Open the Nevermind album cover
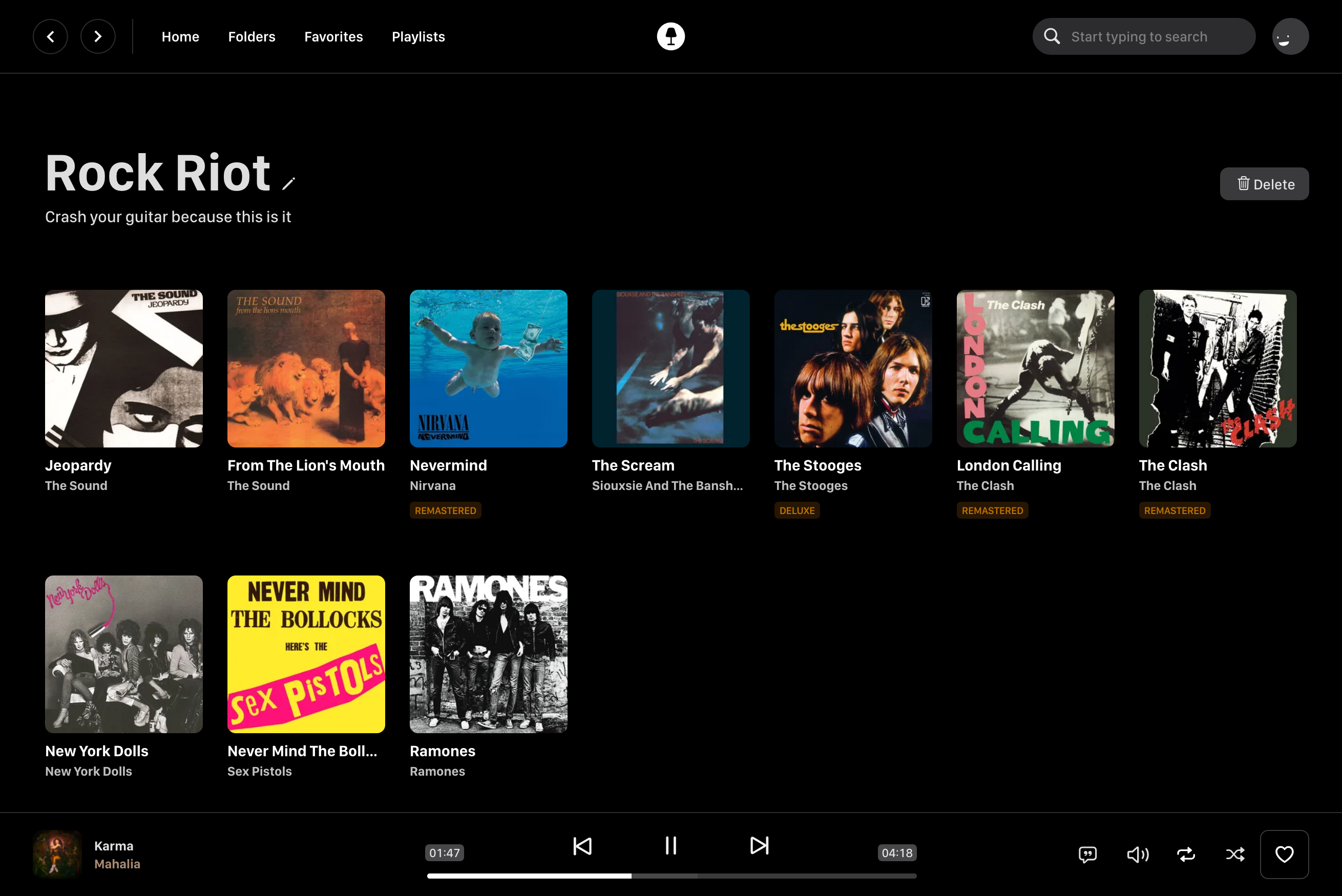The width and height of the screenshot is (1342, 896). click(489, 369)
